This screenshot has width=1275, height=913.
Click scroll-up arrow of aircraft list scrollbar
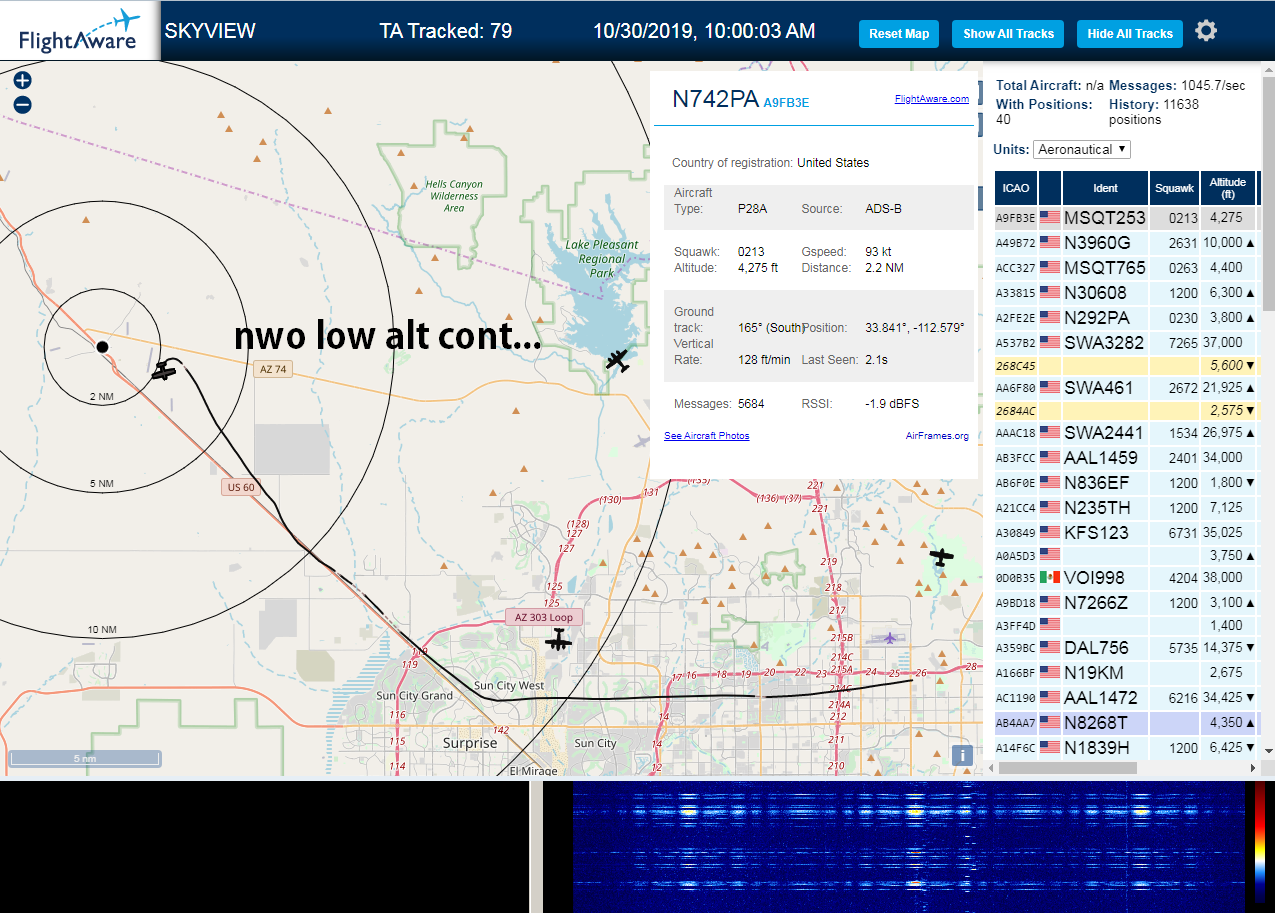(x=1268, y=72)
